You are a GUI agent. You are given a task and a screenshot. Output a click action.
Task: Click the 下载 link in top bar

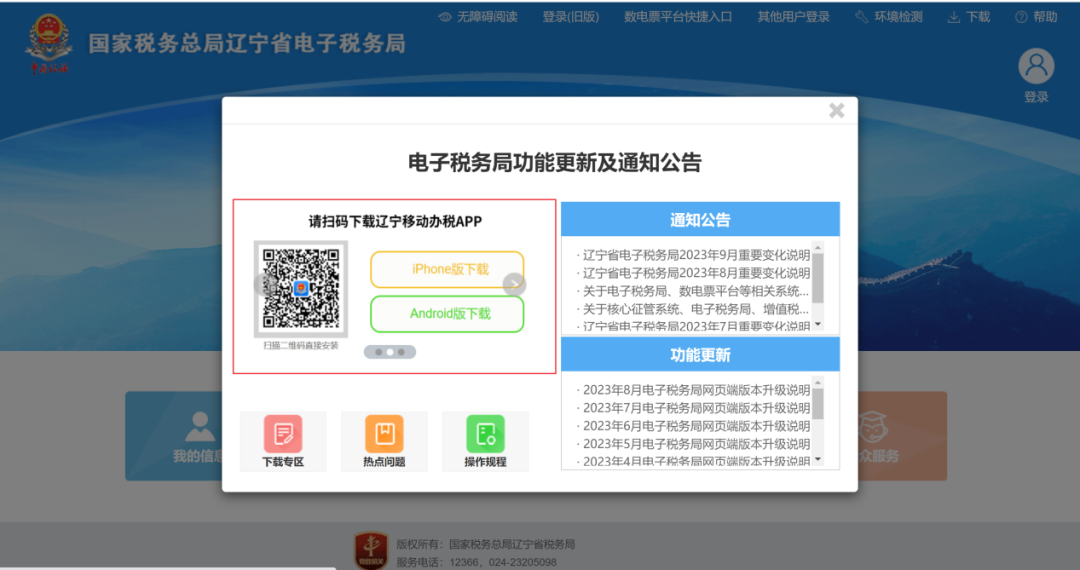click(968, 17)
